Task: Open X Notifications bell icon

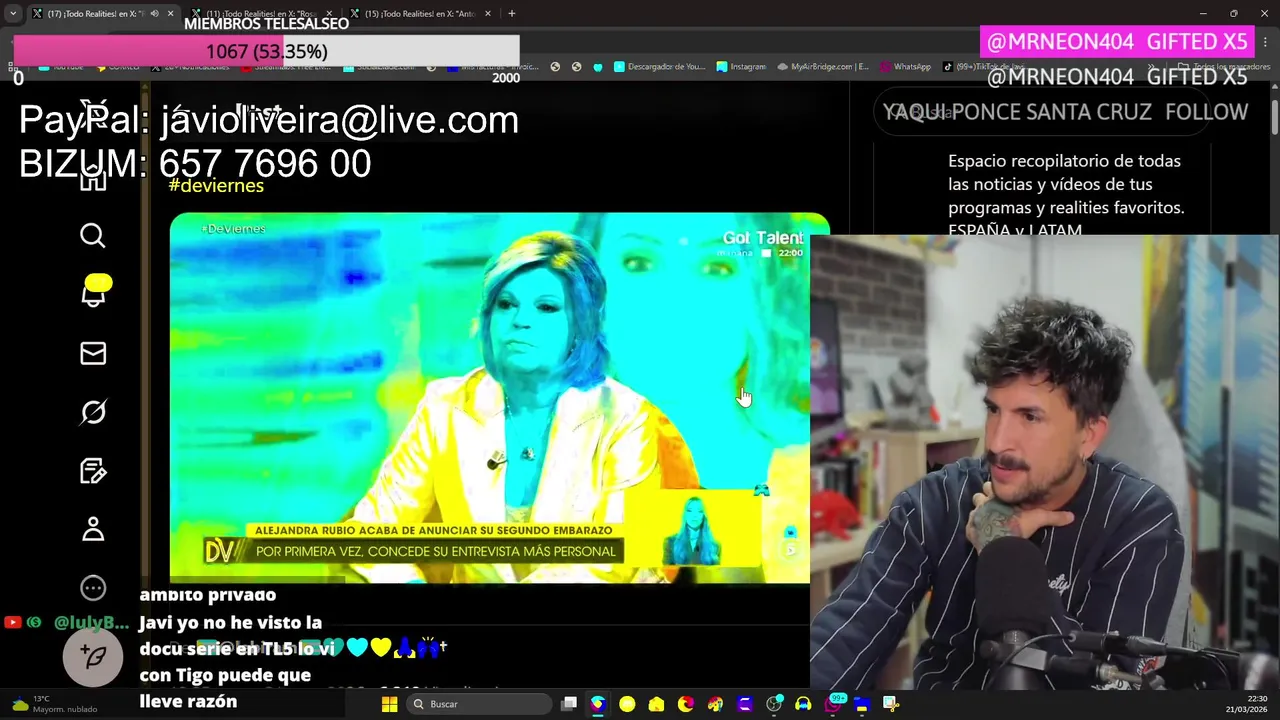Action: click(93, 293)
